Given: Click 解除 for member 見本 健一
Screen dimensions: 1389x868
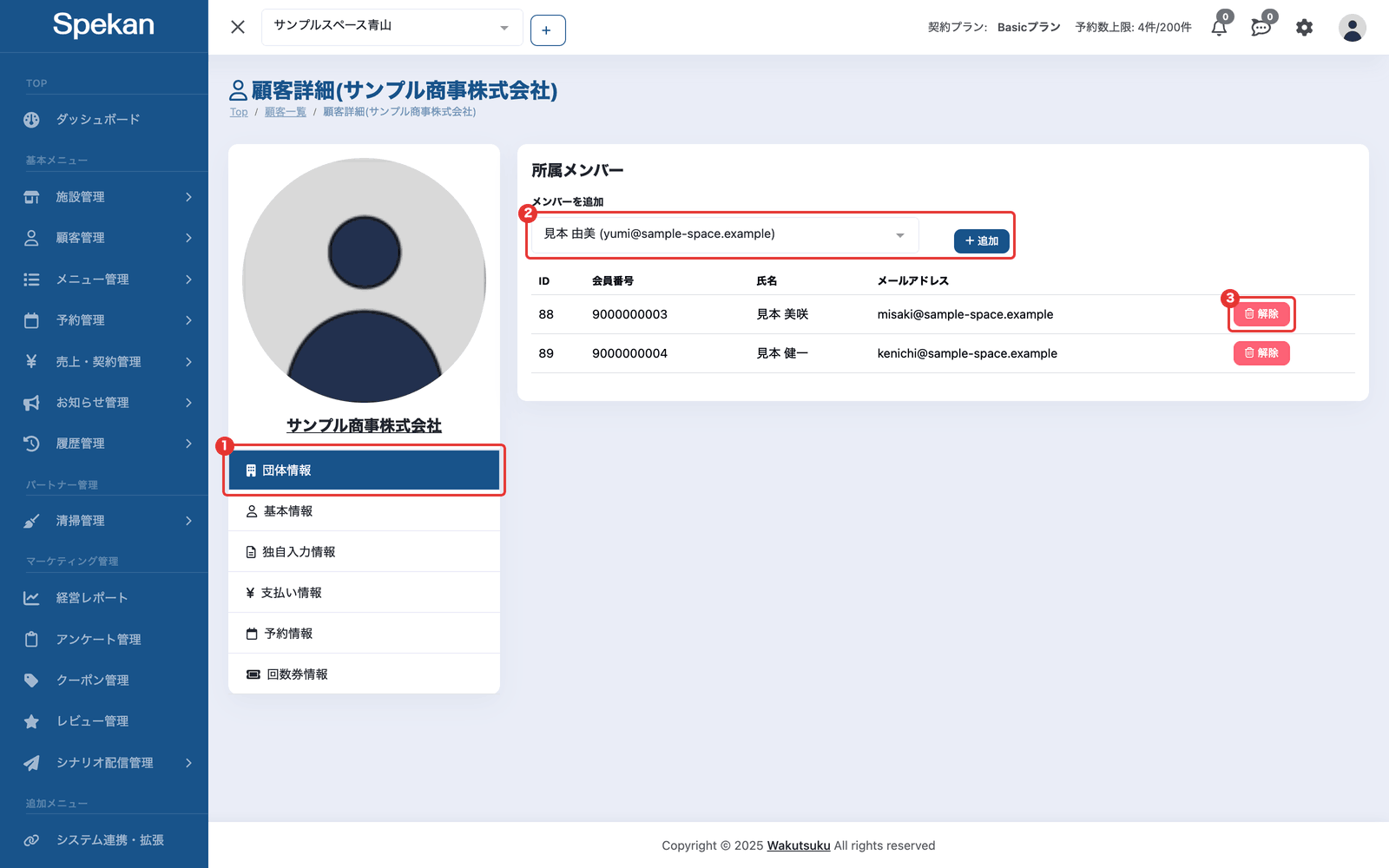Looking at the screenshot, I should click(1261, 353).
